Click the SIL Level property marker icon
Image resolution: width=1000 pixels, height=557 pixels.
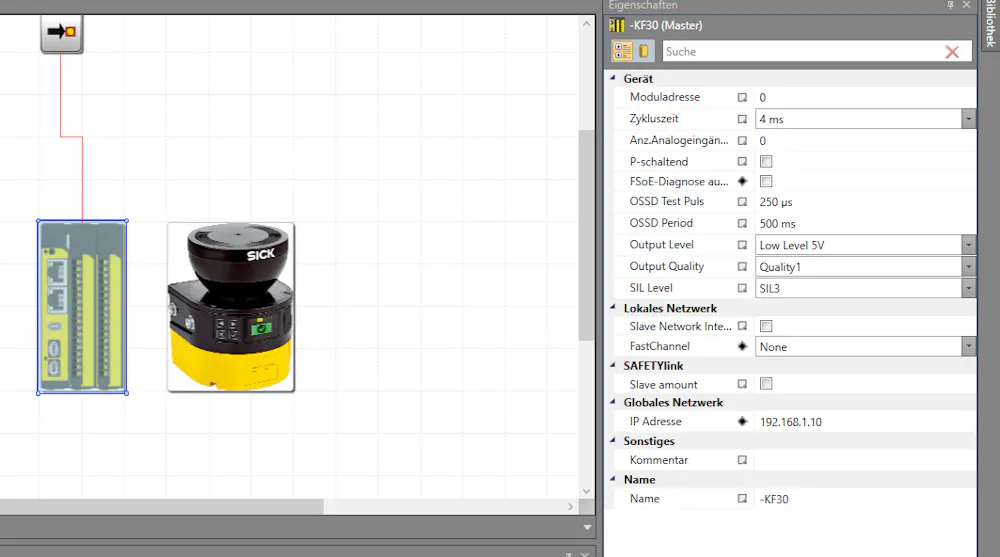742,288
